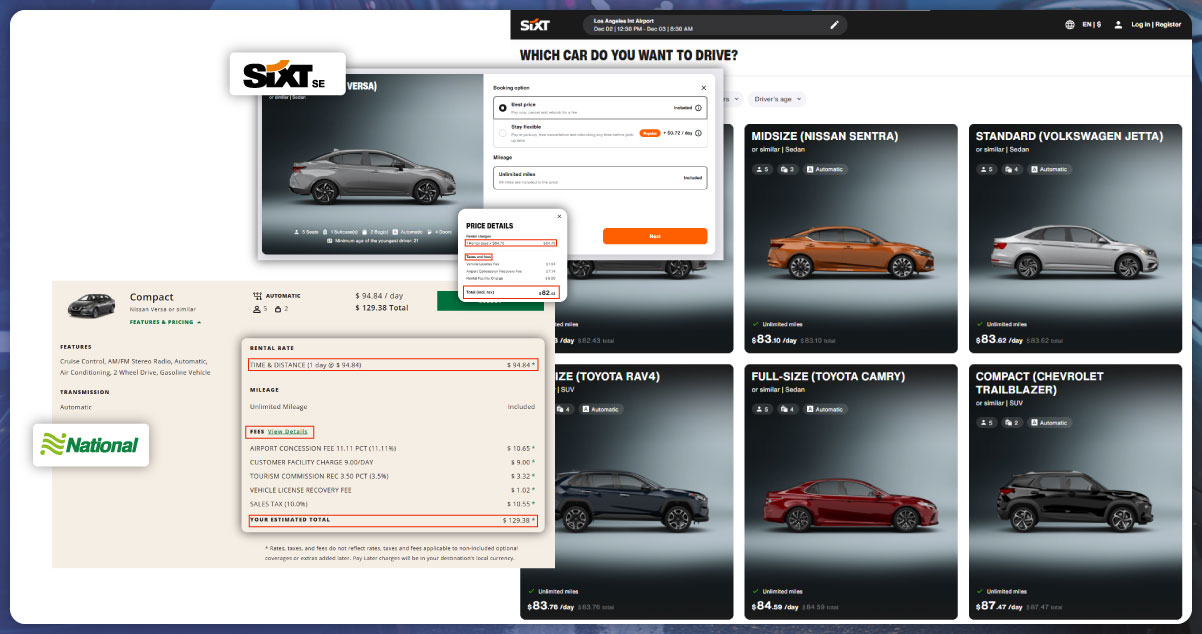
Task: Click the globe language icon
Action: pos(1070,25)
